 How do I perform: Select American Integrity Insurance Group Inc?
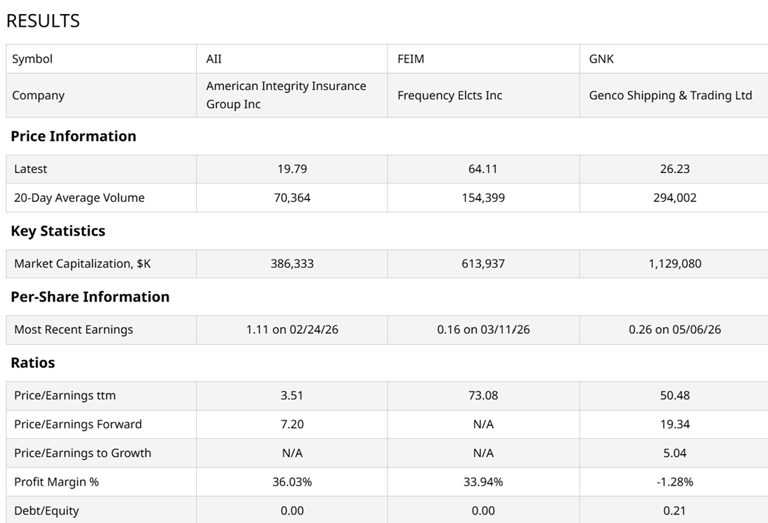click(x=286, y=95)
